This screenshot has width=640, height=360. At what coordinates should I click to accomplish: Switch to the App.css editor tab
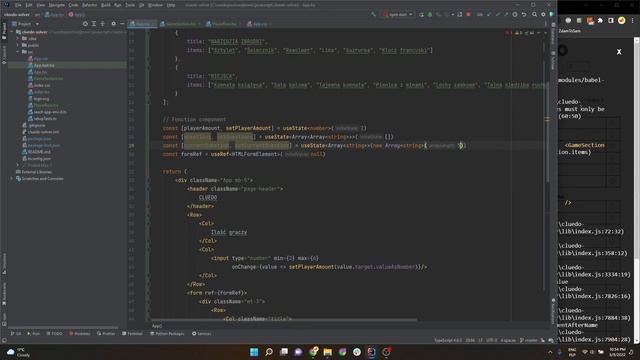[x=259, y=24]
